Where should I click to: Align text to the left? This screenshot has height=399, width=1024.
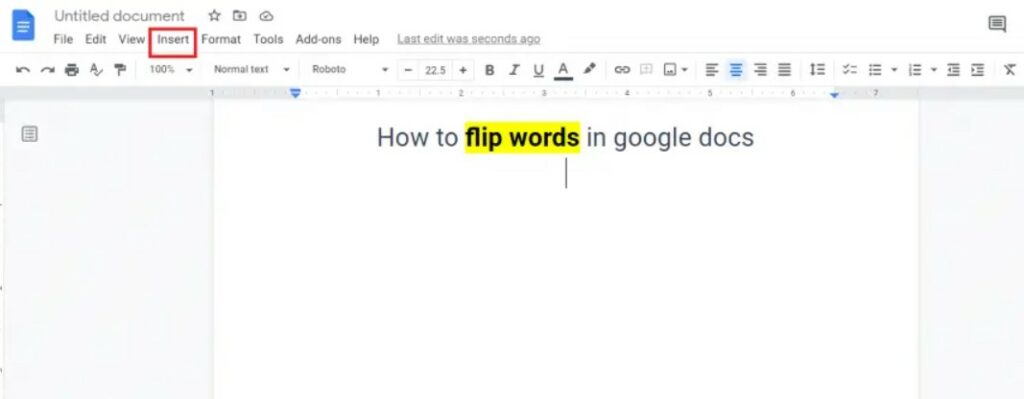[712, 70]
